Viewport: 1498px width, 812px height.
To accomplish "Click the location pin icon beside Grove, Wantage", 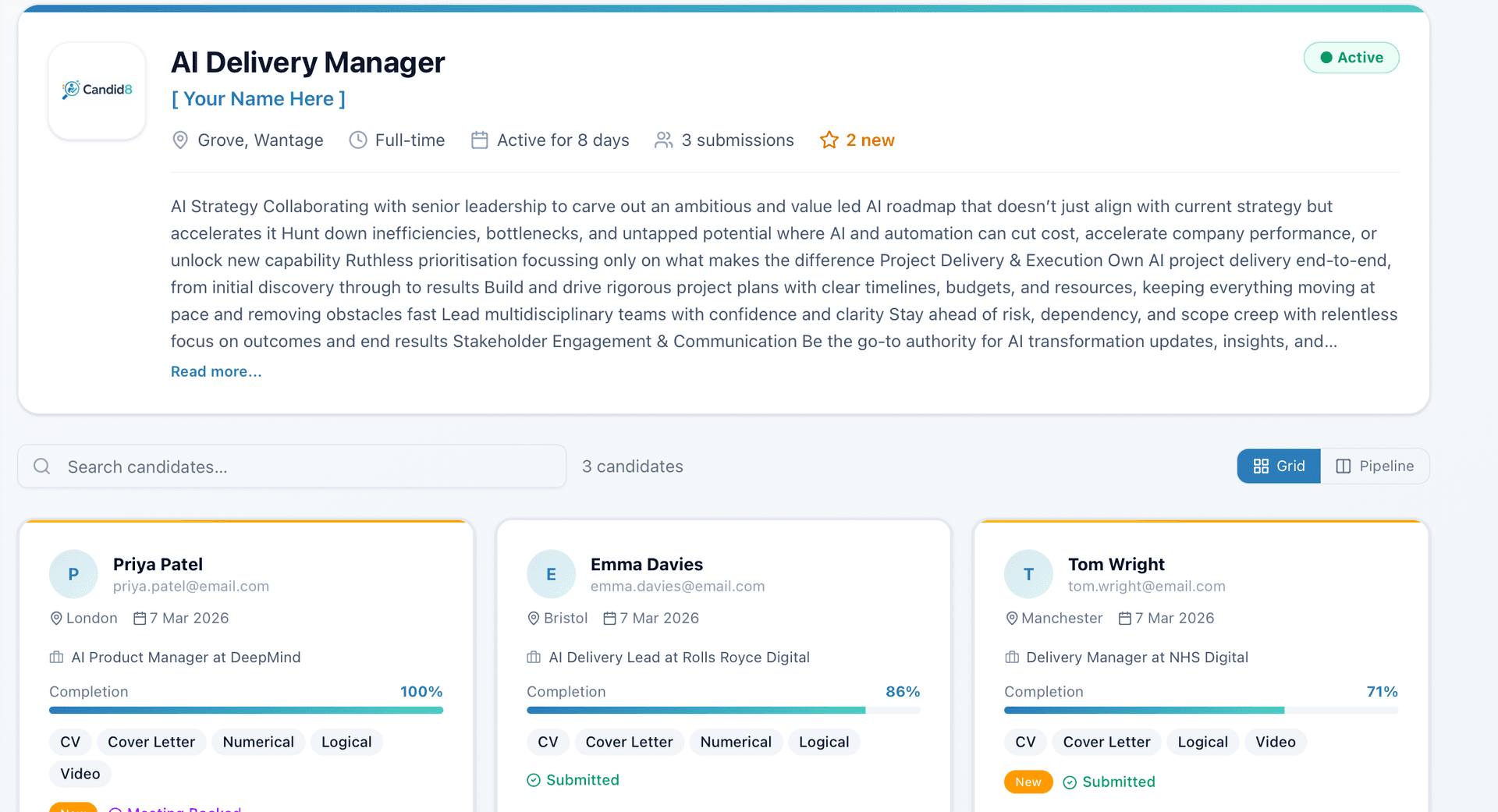I will 180,140.
